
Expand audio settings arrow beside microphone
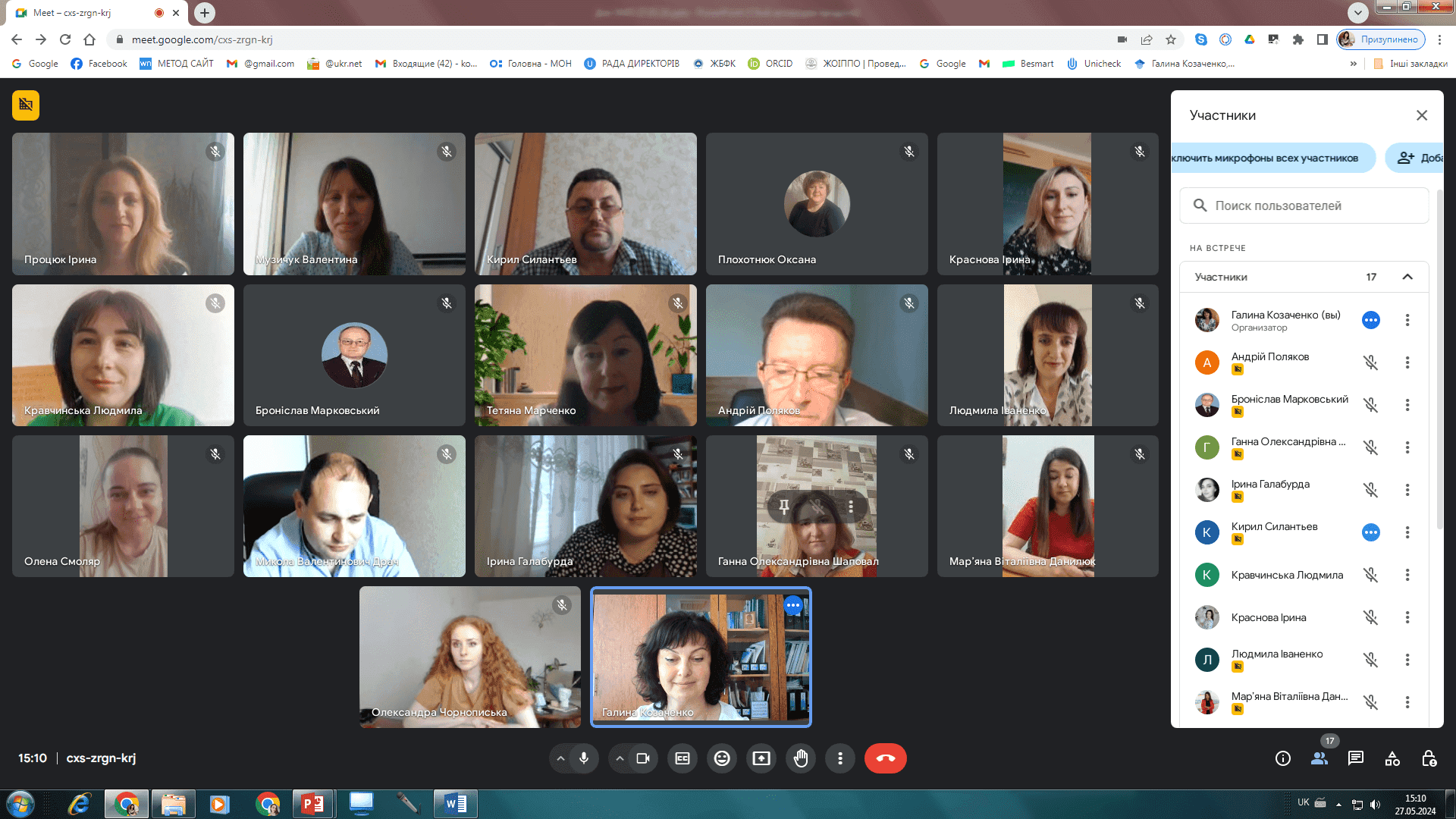pos(560,758)
